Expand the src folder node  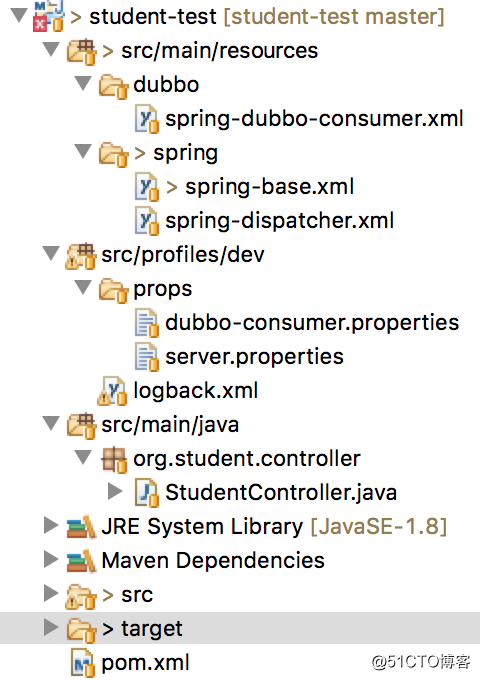pos(51,593)
